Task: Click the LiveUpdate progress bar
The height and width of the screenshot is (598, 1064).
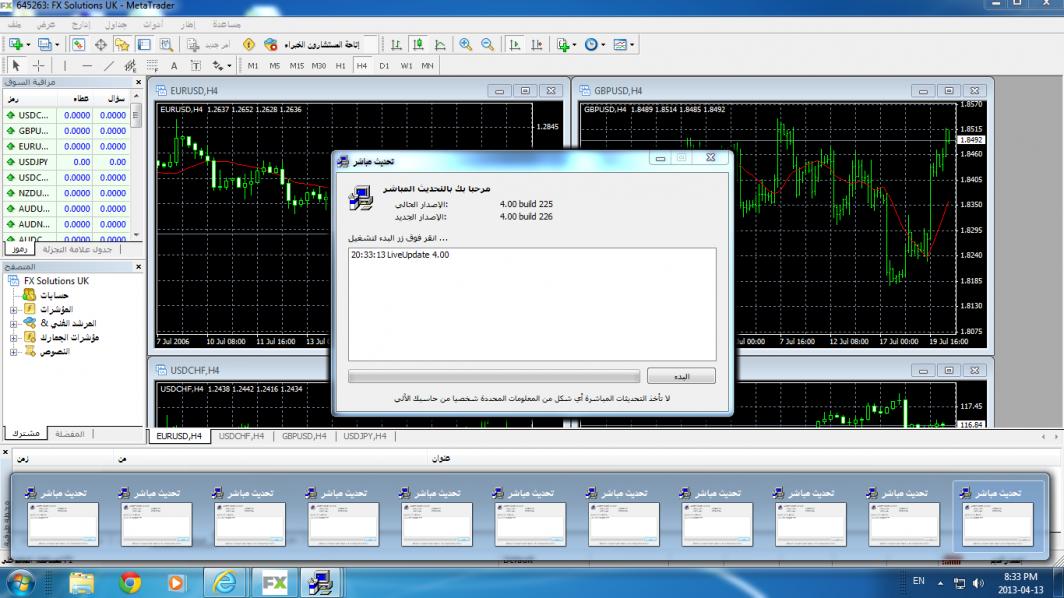Action: (493, 376)
